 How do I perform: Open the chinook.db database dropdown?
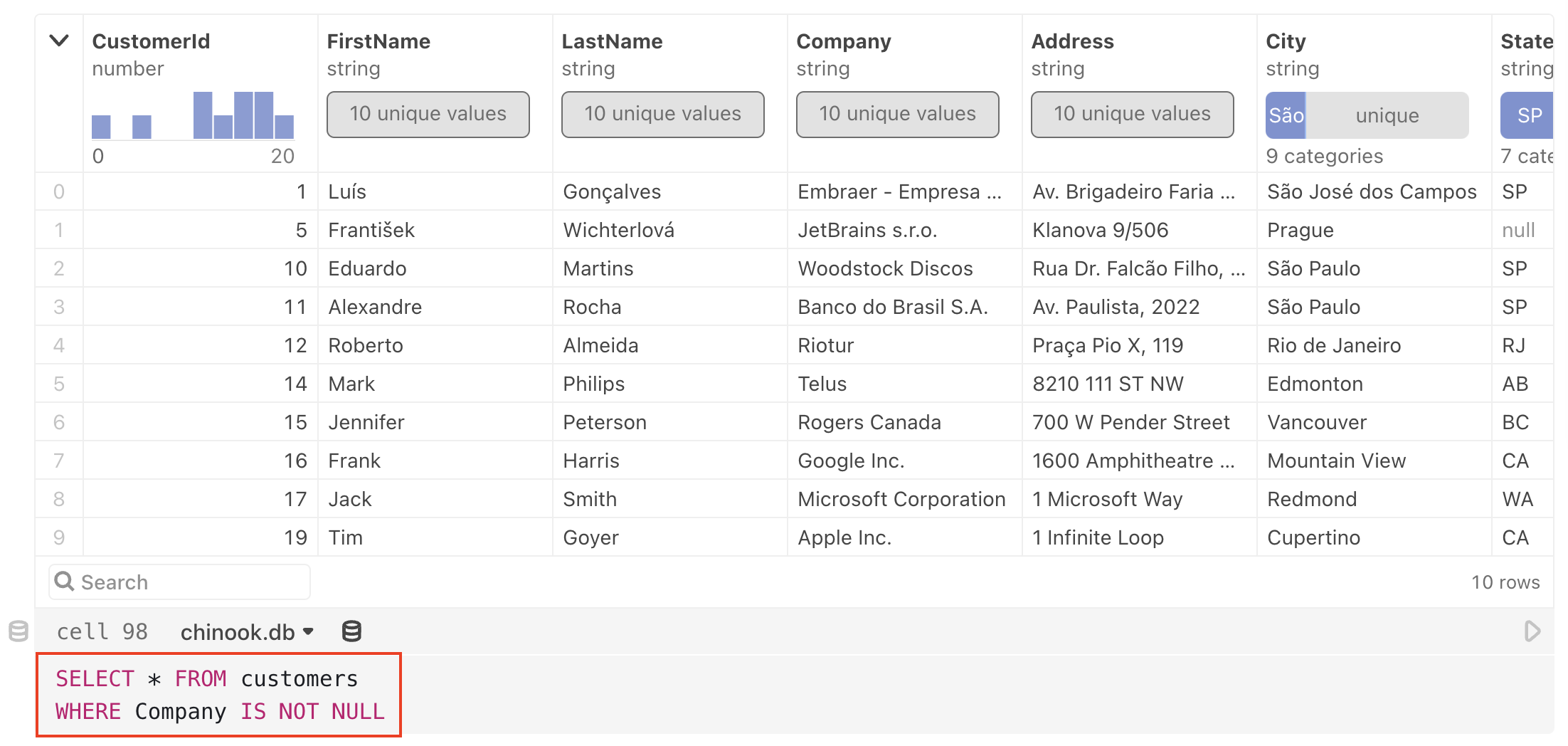coord(247,632)
